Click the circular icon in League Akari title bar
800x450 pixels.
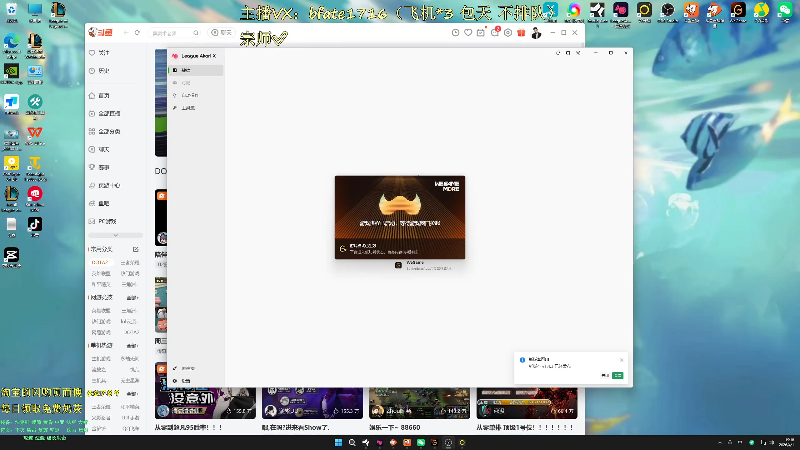click(558, 53)
